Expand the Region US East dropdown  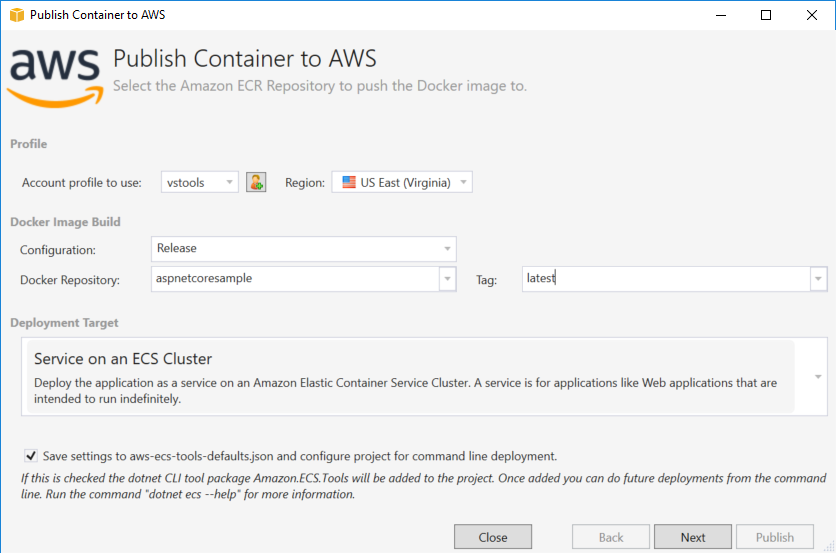click(x=462, y=182)
